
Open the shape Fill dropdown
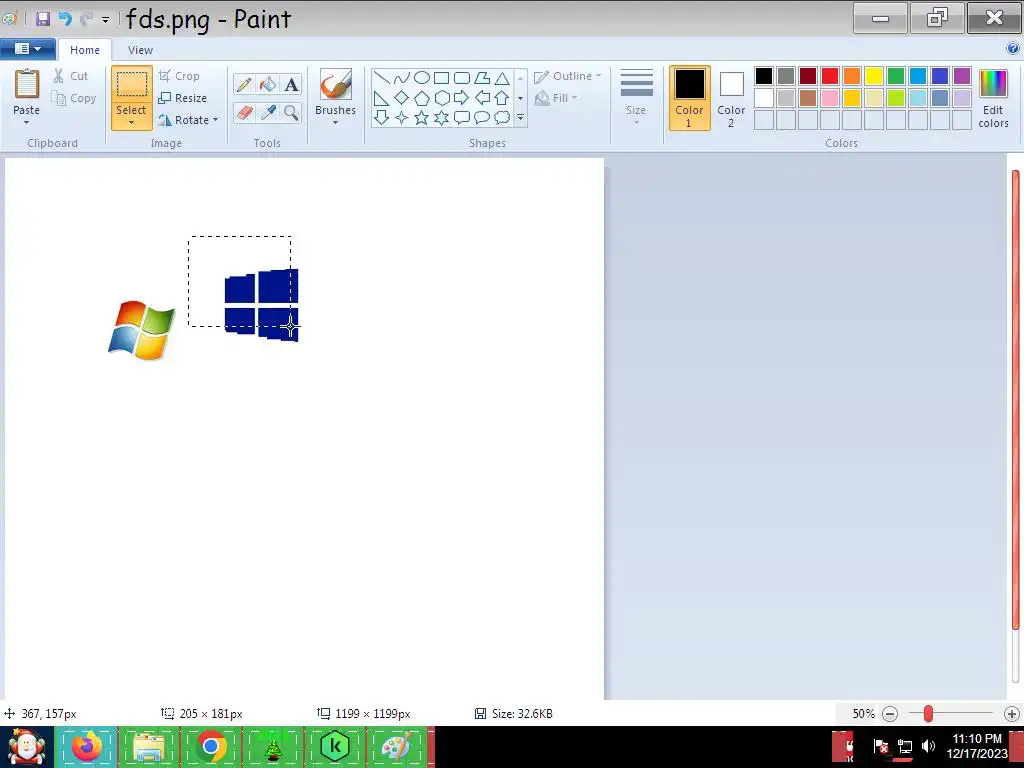click(556, 99)
